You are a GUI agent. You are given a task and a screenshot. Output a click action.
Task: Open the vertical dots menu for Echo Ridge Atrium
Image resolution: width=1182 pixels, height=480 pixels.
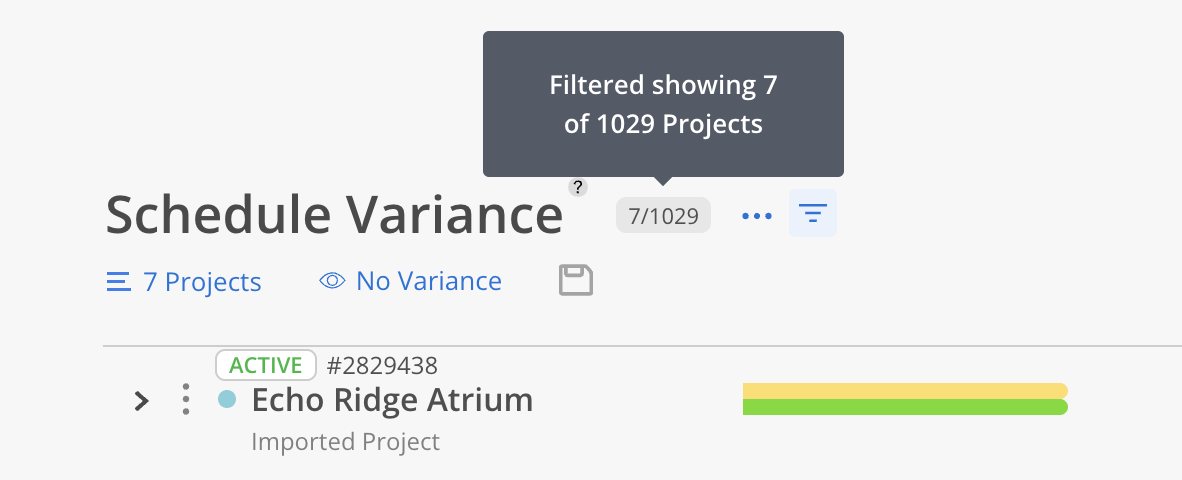coord(185,399)
